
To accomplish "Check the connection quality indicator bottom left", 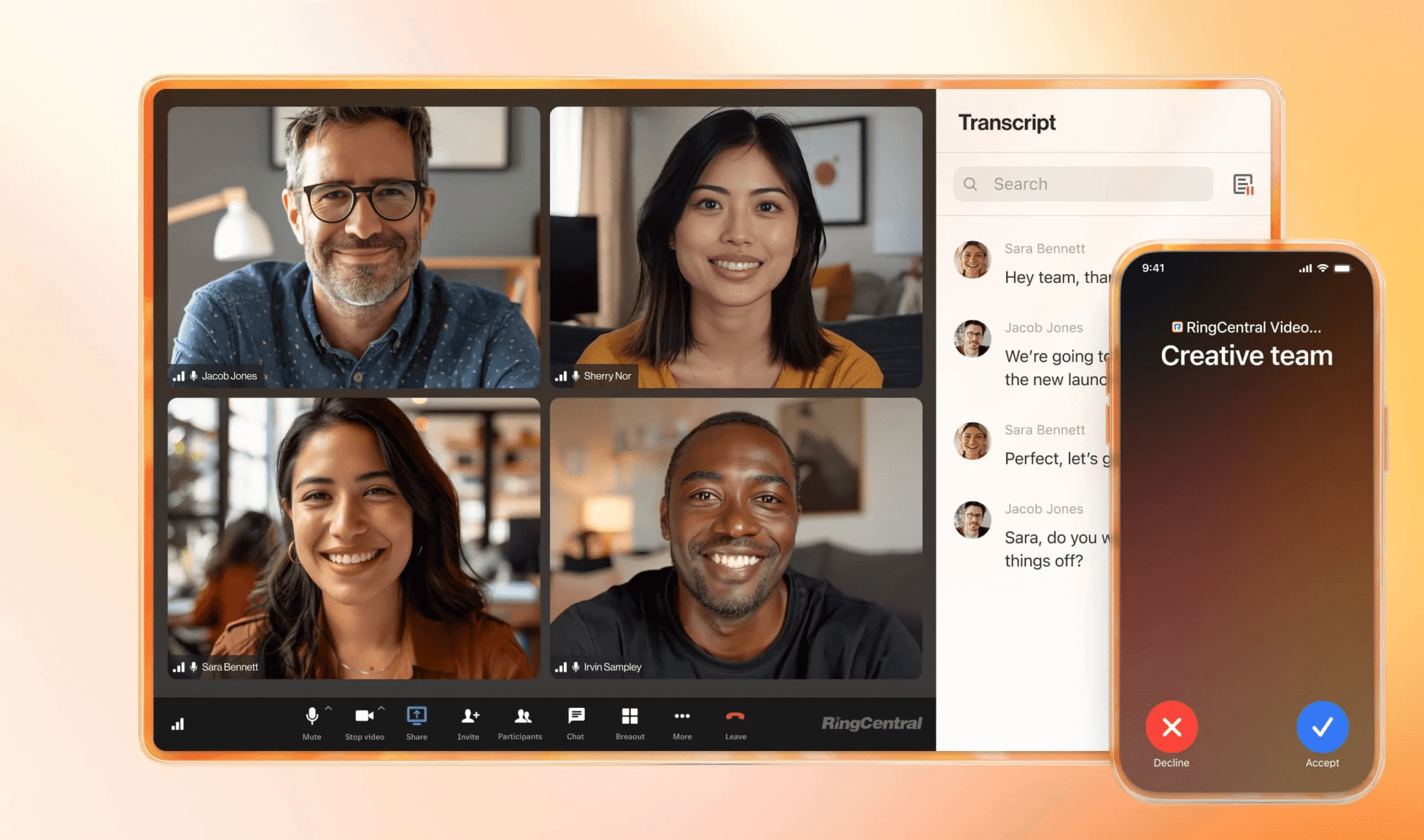I will [178, 723].
